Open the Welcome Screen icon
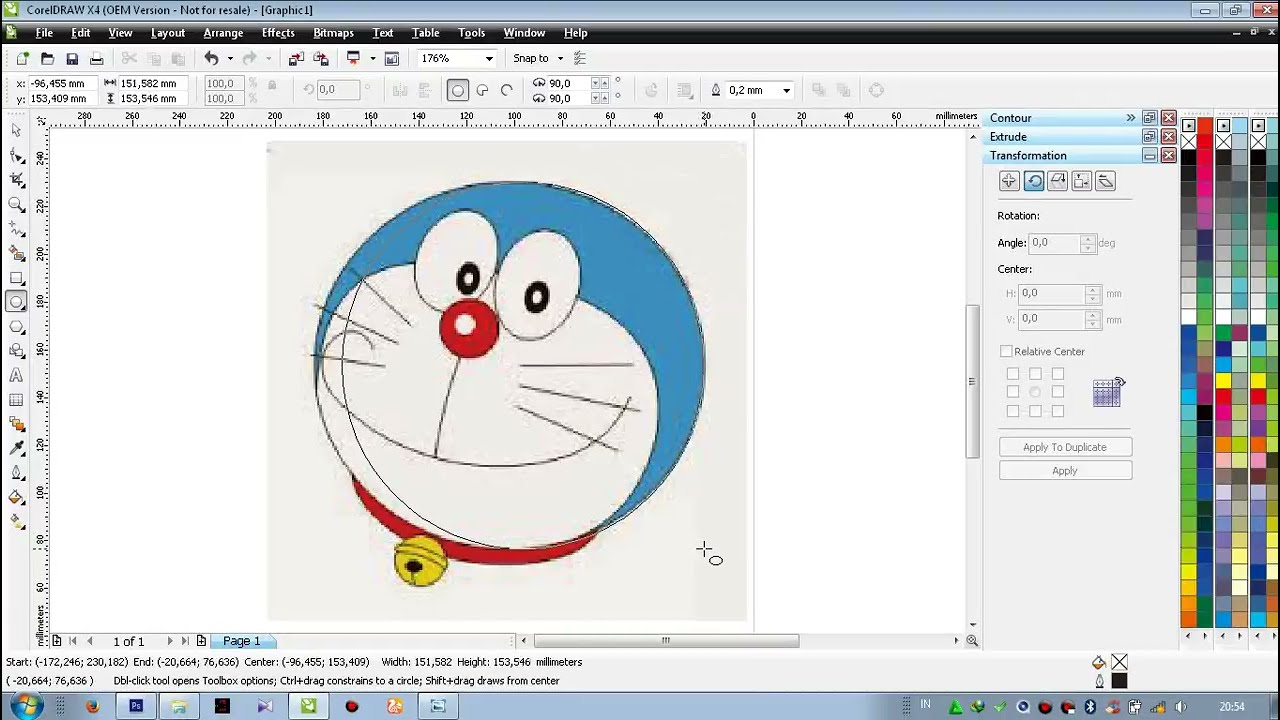 pyautogui.click(x=392, y=59)
